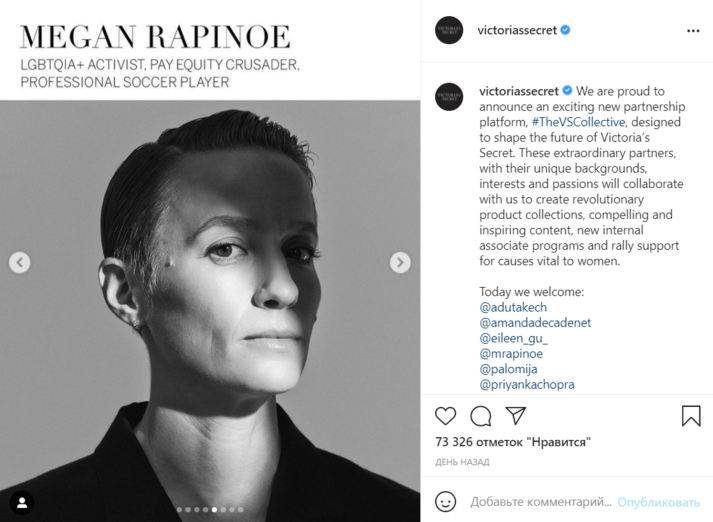This screenshot has height=522, width=713.
Task: Like the post with the heart icon
Action: click(445, 416)
